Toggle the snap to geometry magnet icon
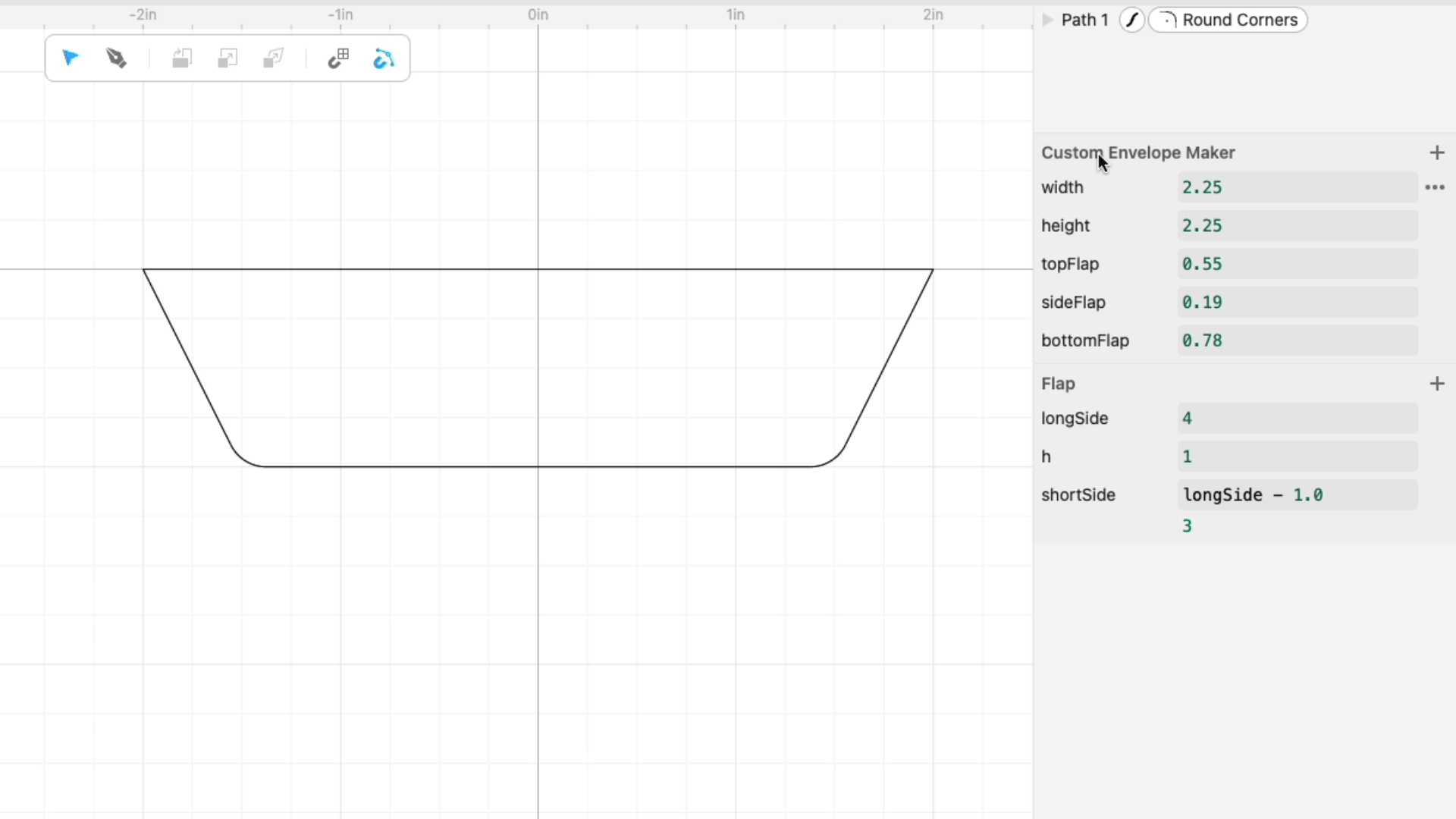Viewport: 1456px width, 819px height. click(384, 58)
